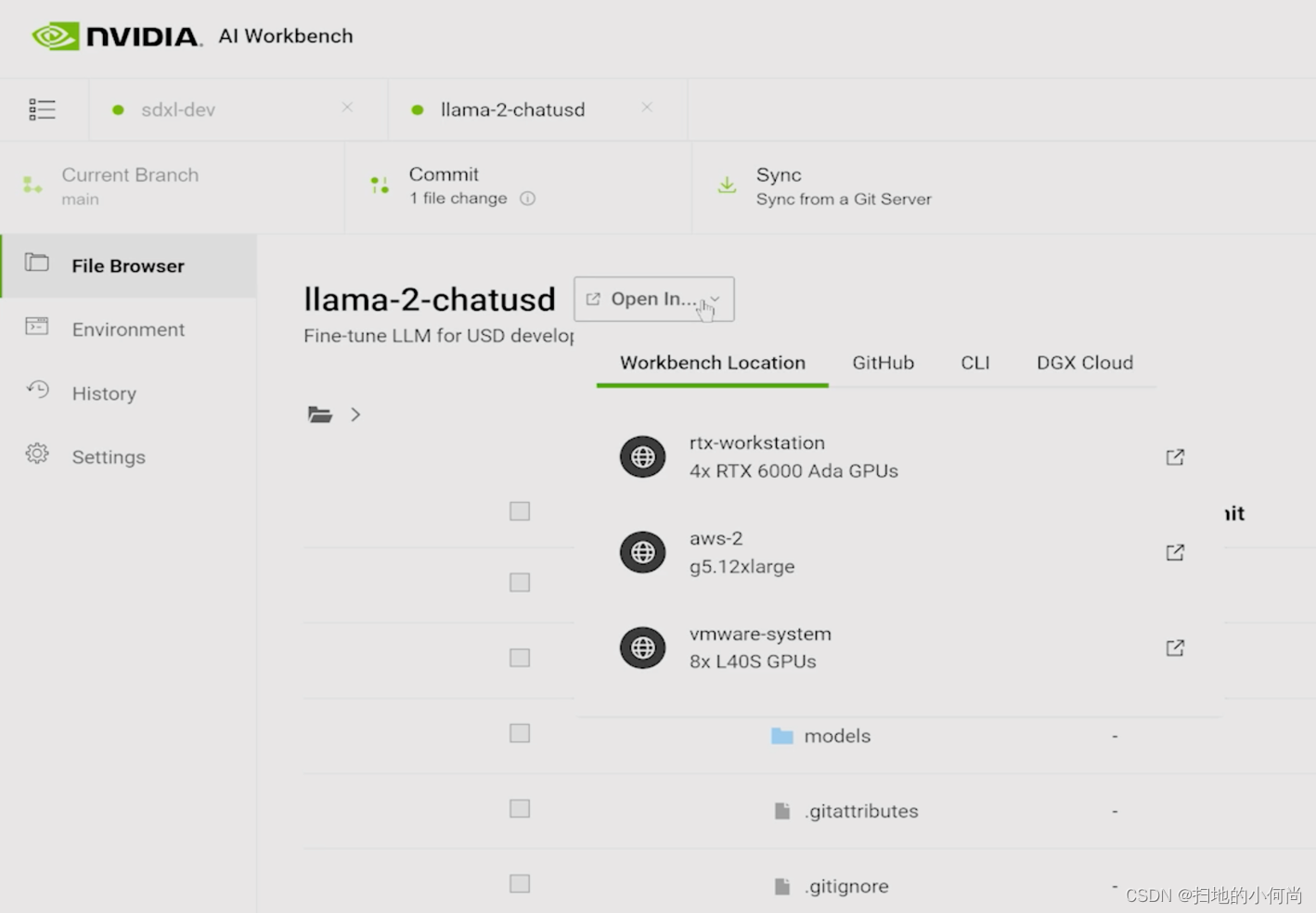Select the File Browser sidebar icon
This screenshot has height=913, width=1316.
pyautogui.click(x=37, y=263)
